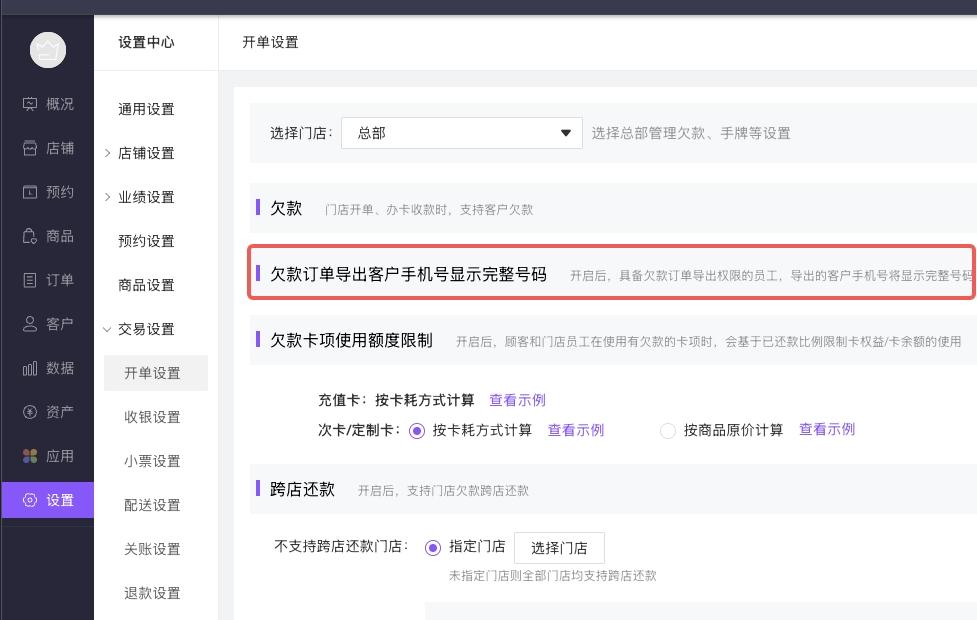The image size is (977, 620).
Task: Open 关账设置 submenu item
Action: 152,549
